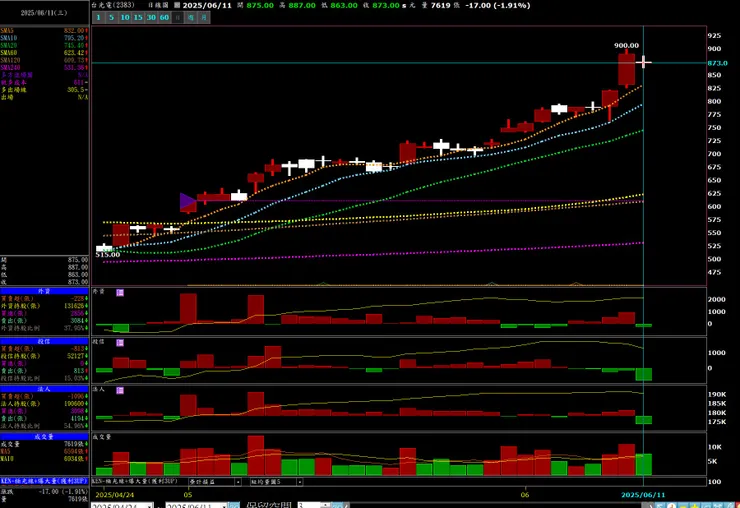This screenshot has width=740, height=508.
Task: Select the 成交量 panel header
Action: click(44, 437)
